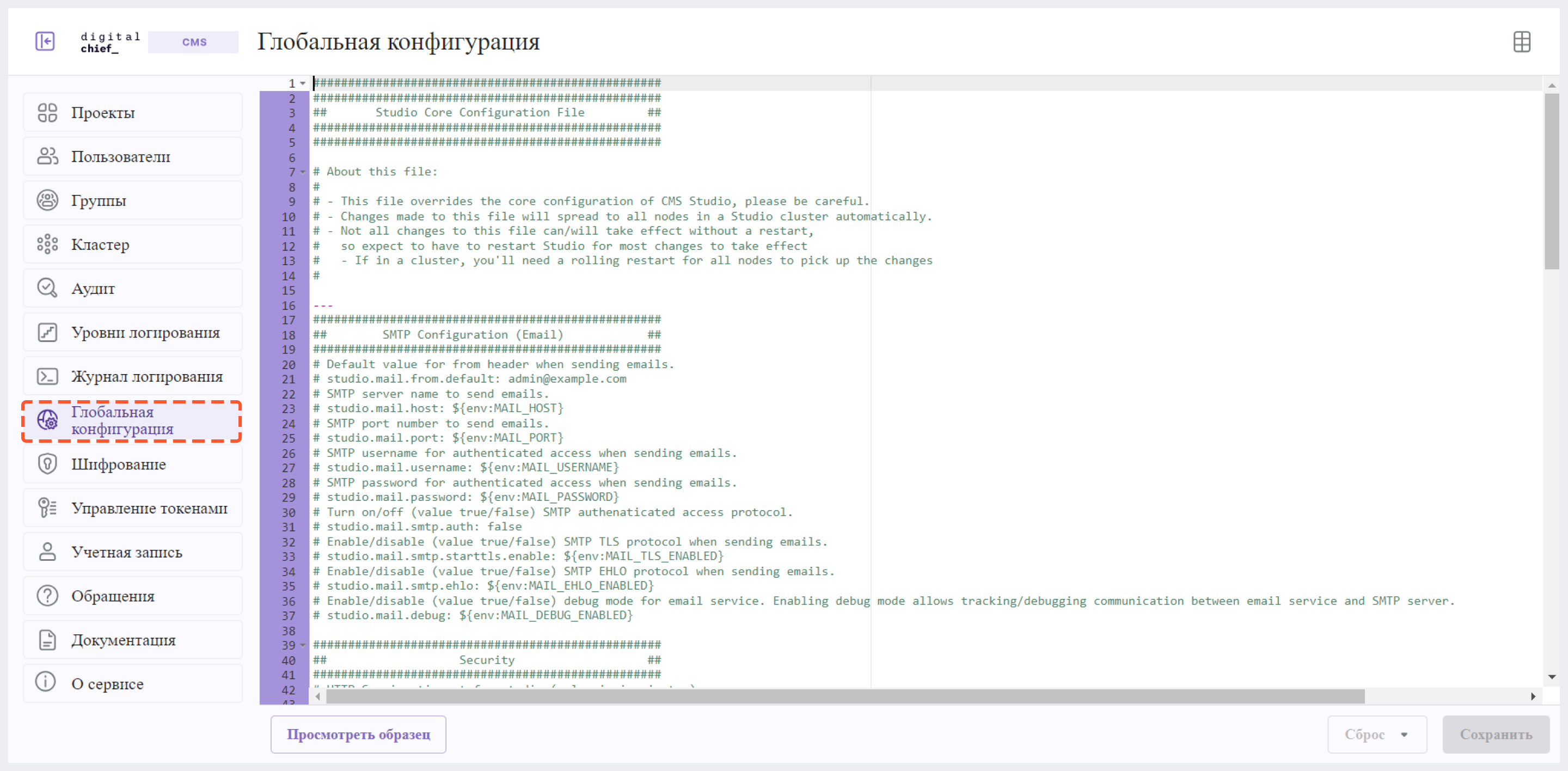
Task: Click the О сервисе info icon
Action: tap(46, 682)
